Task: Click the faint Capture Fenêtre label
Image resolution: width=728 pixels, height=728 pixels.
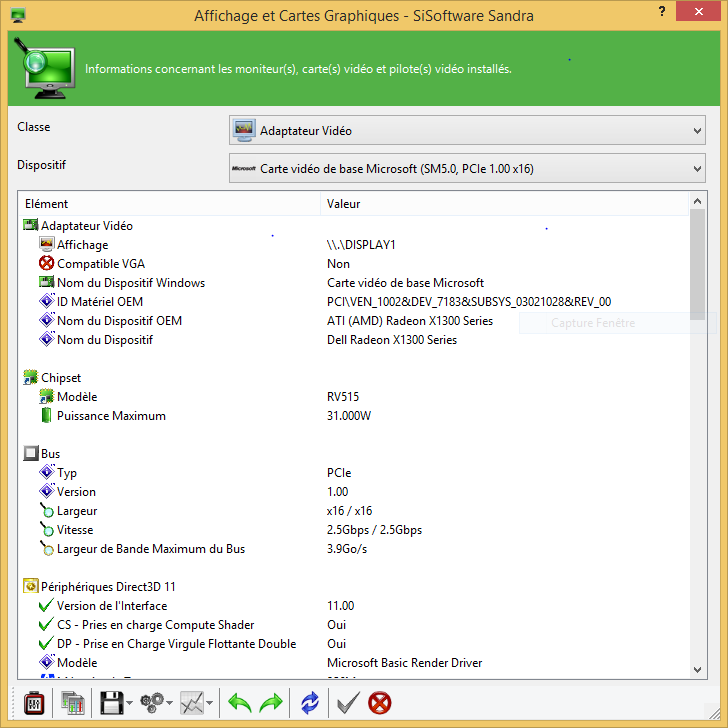Action: pos(593,323)
